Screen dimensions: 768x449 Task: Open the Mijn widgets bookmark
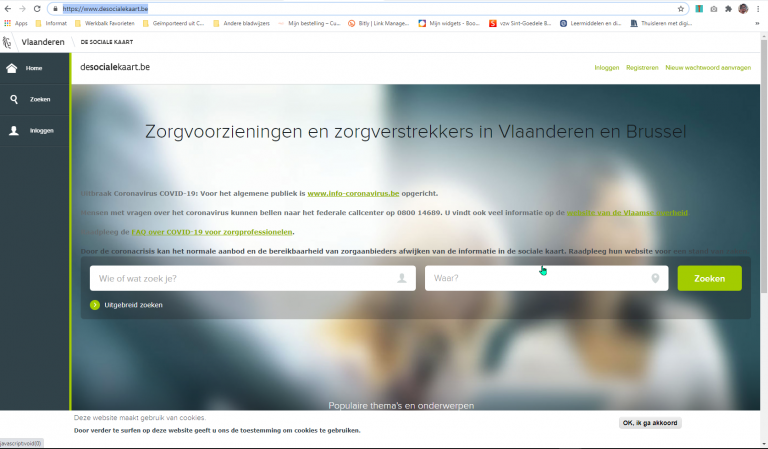pyautogui.click(x=449, y=23)
